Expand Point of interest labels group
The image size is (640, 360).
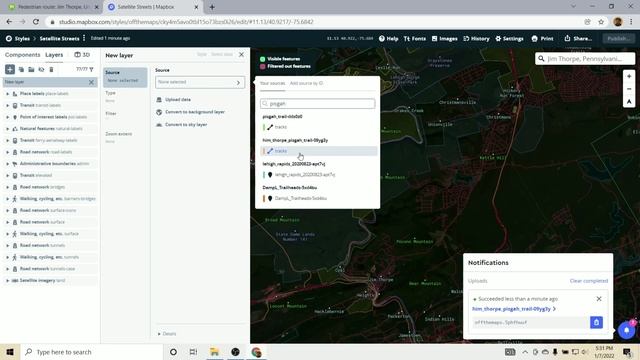[7, 117]
